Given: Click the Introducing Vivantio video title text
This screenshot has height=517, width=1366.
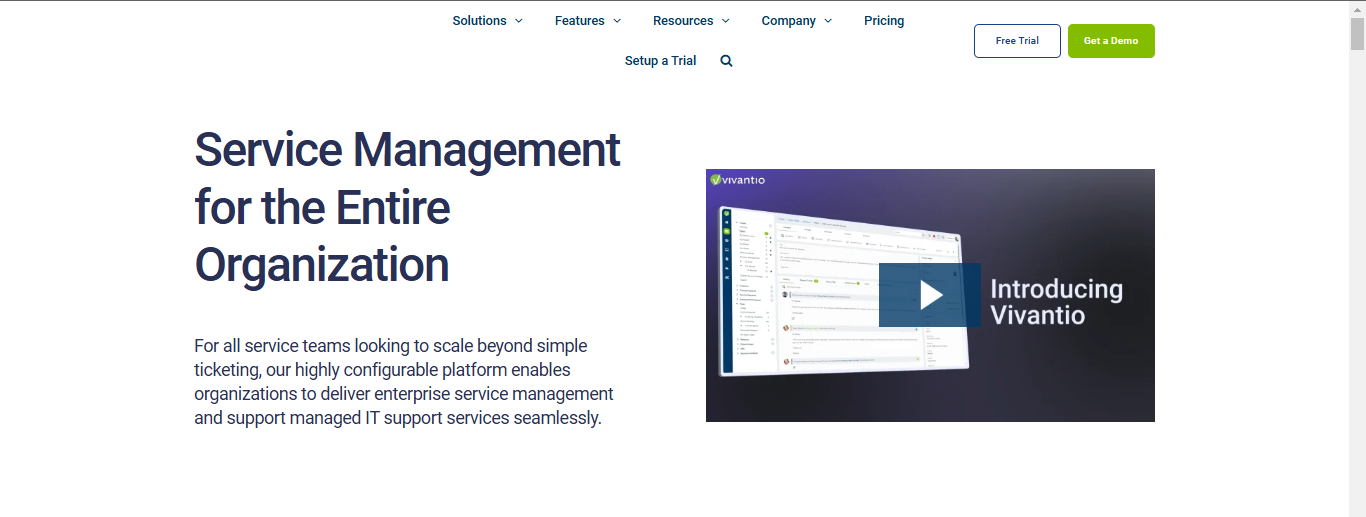Looking at the screenshot, I should [x=1056, y=302].
